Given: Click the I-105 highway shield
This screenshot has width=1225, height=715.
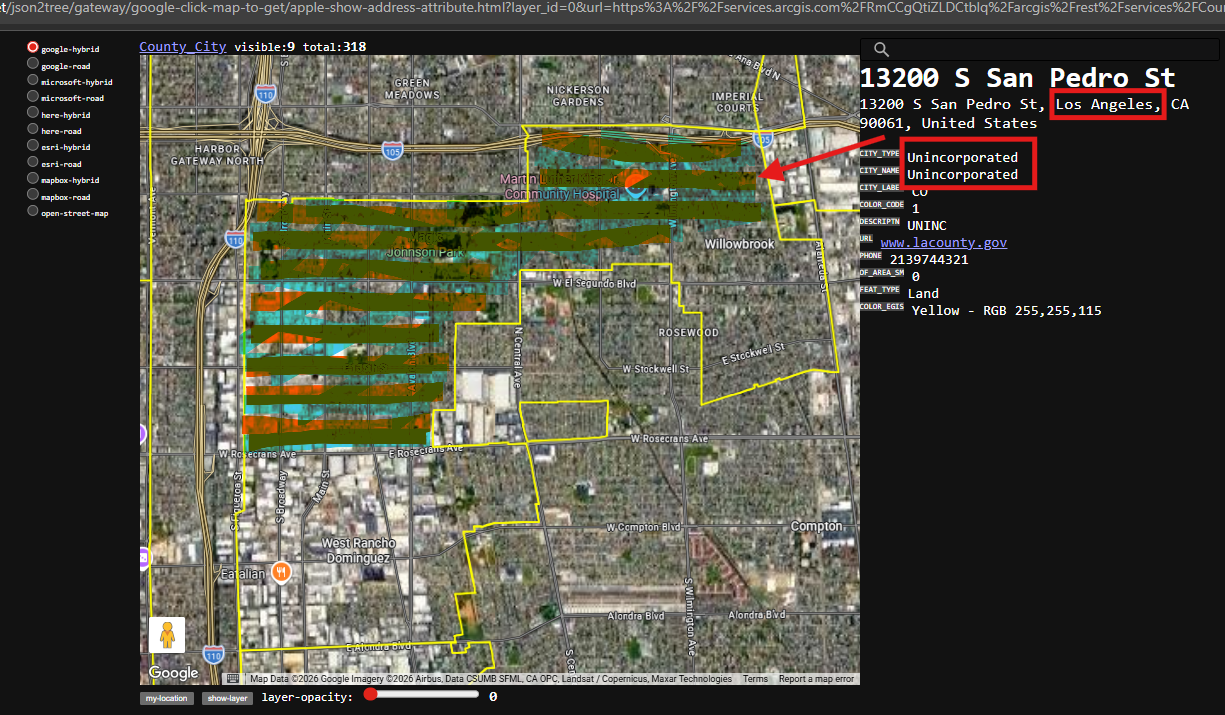Looking at the screenshot, I should (392, 149).
